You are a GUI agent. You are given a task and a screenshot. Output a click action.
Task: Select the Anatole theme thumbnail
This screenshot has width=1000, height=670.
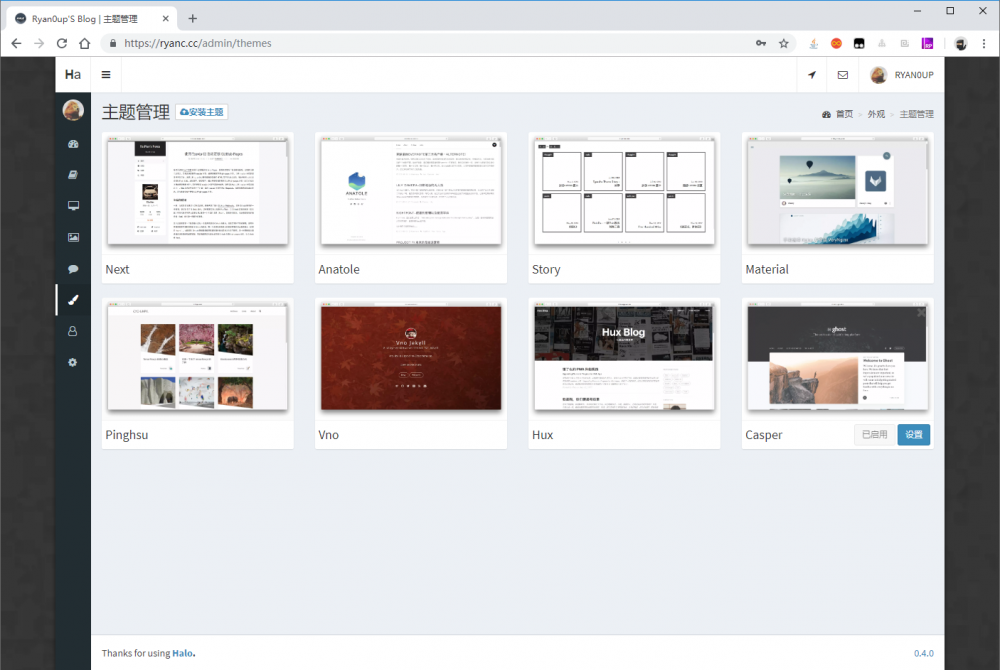(411, 191)
